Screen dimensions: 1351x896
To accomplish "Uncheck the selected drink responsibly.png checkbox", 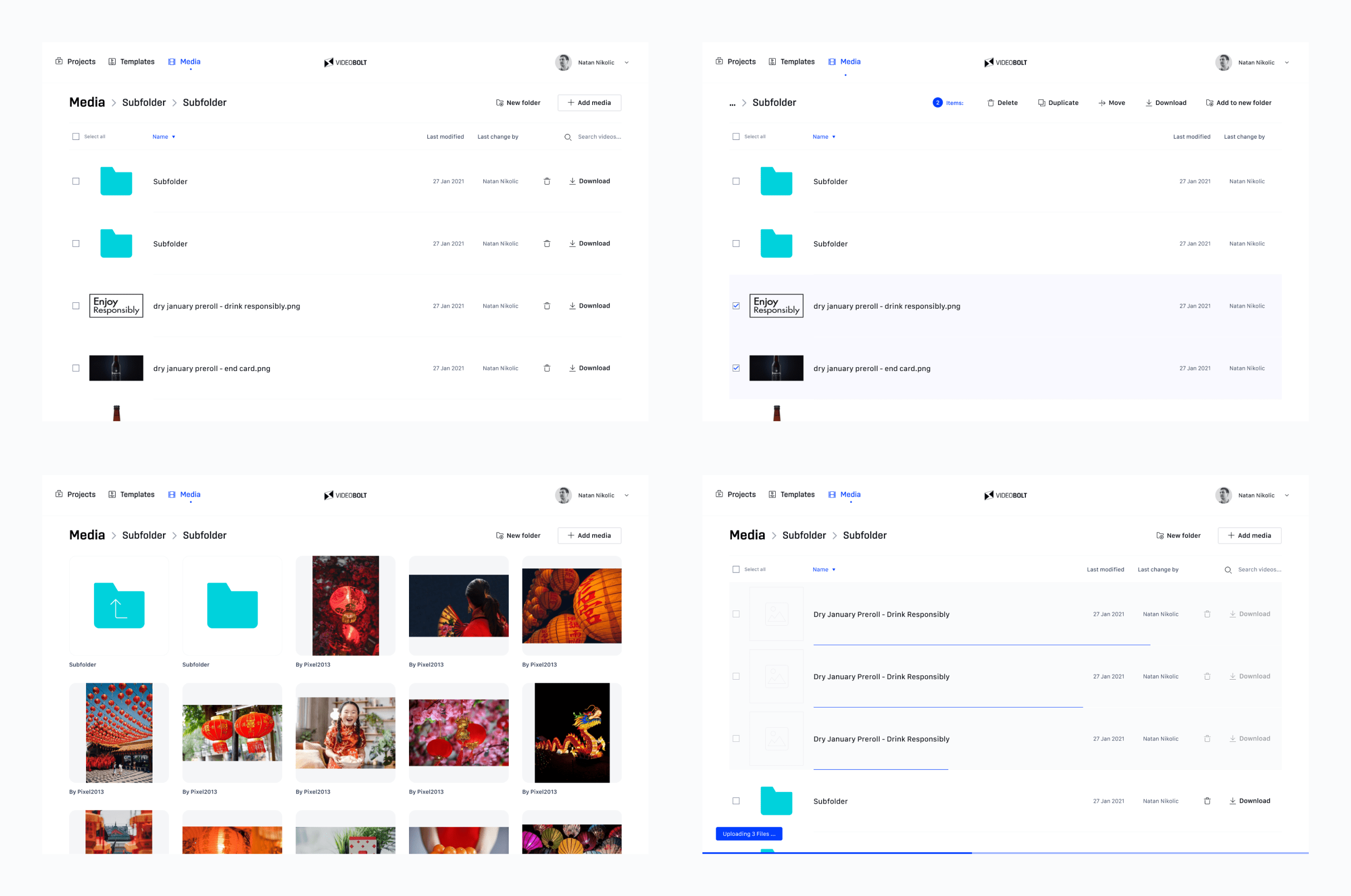I will point(736,306).
